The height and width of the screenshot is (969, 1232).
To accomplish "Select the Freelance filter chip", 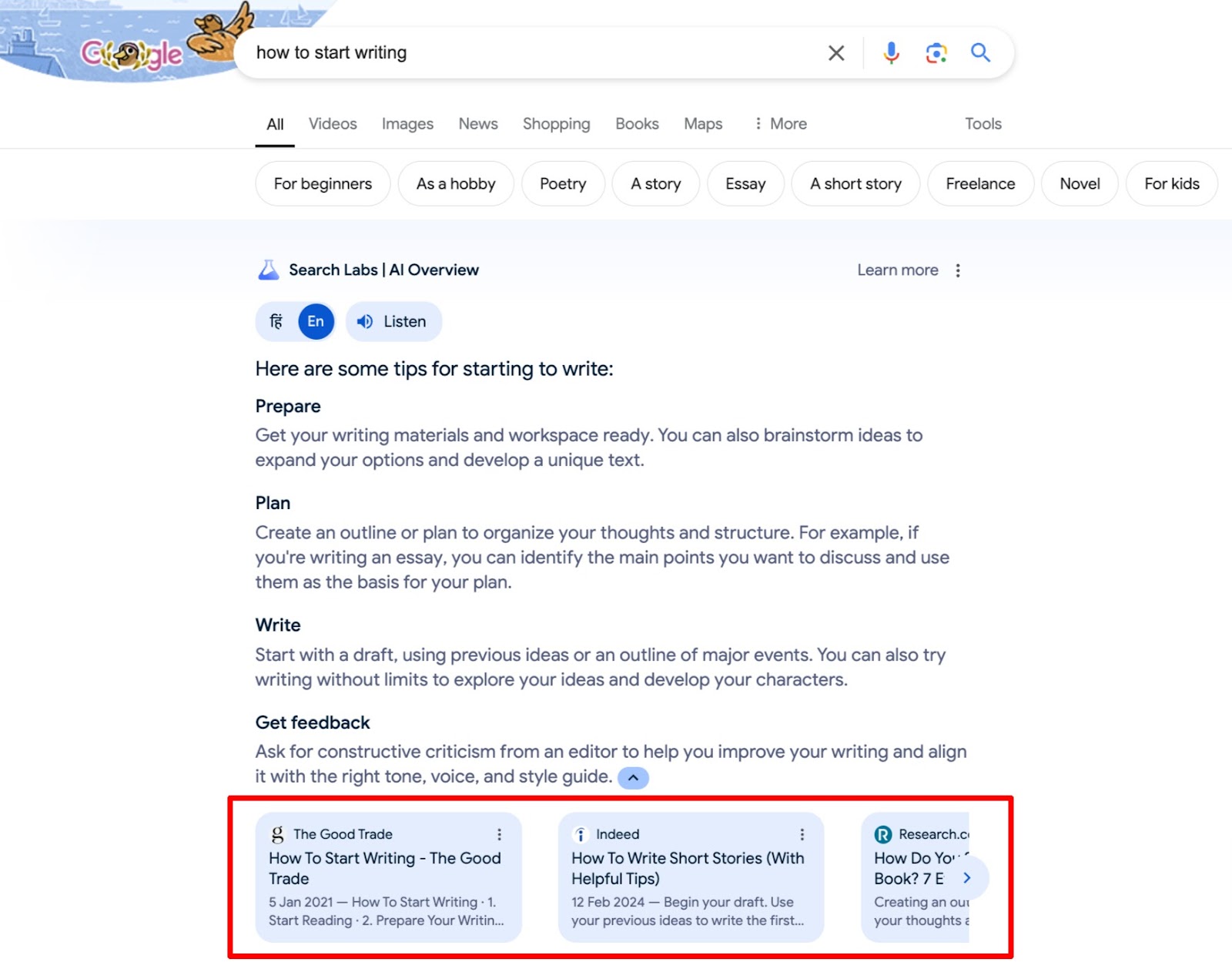I will (x=980, y=184).
